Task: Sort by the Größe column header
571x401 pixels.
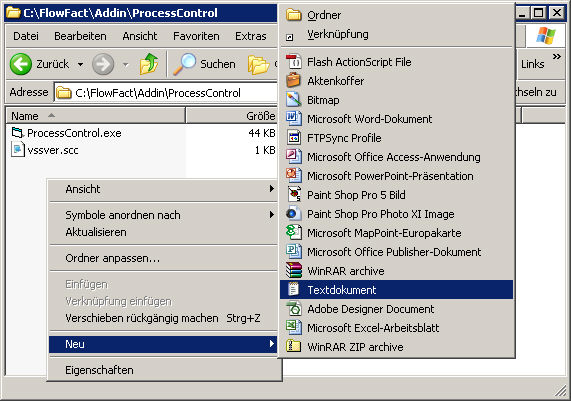Action: point(231,115)
